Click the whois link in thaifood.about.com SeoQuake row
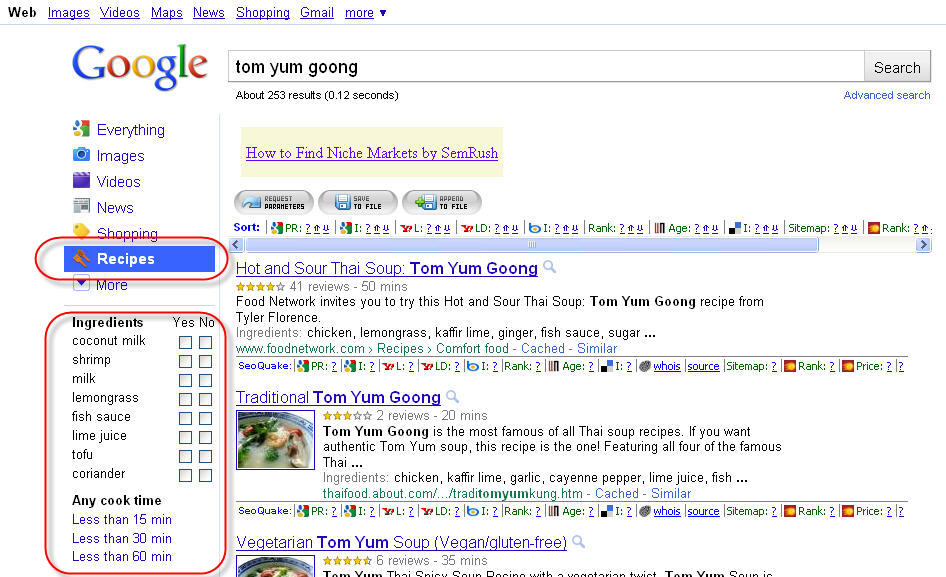 (667, 511)
